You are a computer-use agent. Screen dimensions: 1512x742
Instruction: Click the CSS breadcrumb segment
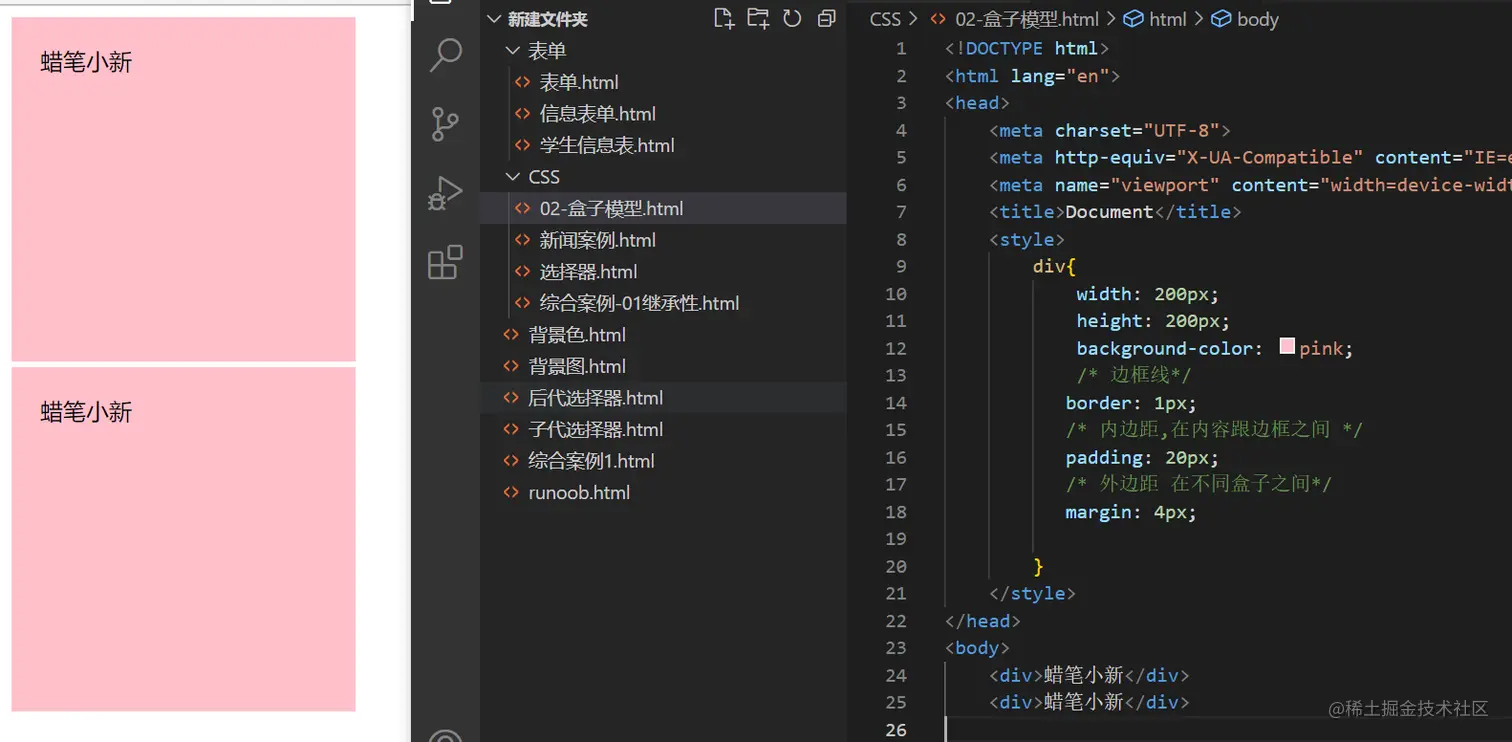(885, 19)
